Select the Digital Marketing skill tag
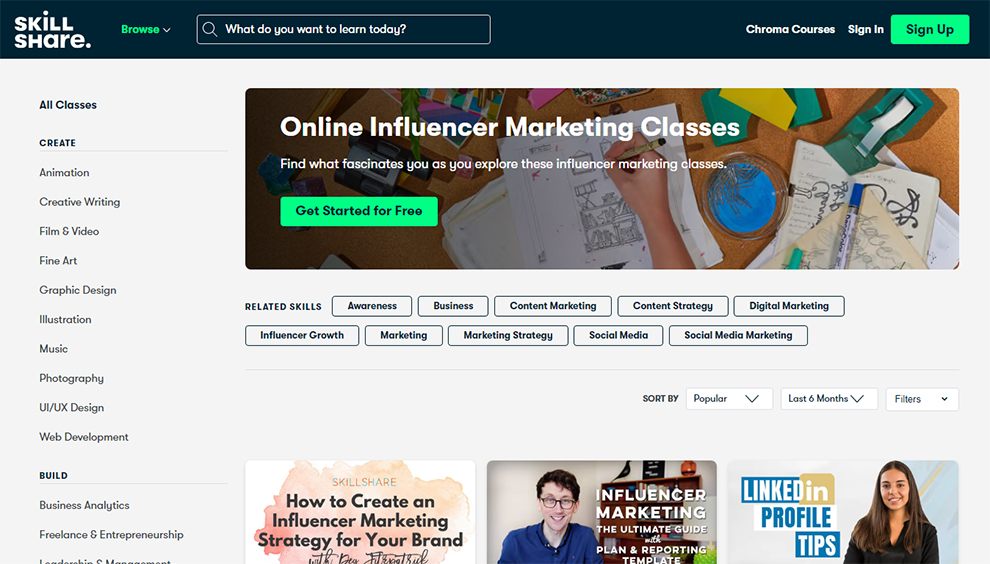 (789, 306)
